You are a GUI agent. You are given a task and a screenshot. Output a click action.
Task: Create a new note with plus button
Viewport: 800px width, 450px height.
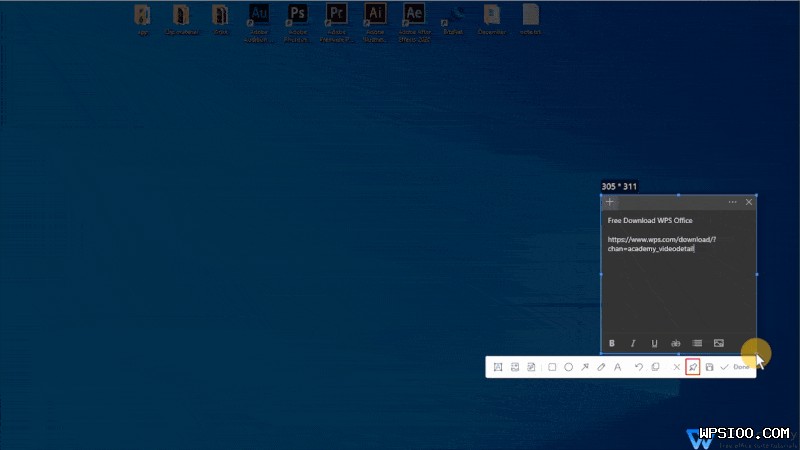point(611,202)
